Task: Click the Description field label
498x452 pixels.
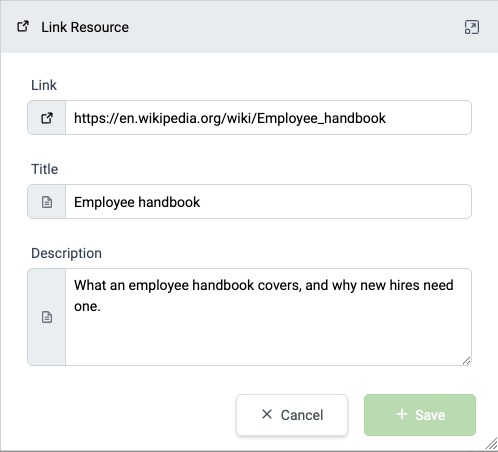Action: pyautogui.click(x=66, y=253)
